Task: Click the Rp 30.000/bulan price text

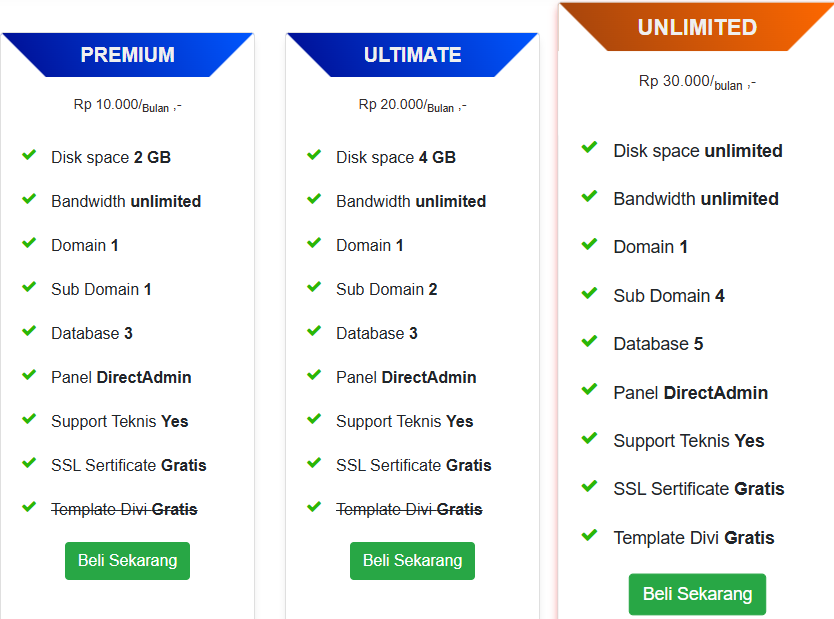Action: (x=697, y=82)
